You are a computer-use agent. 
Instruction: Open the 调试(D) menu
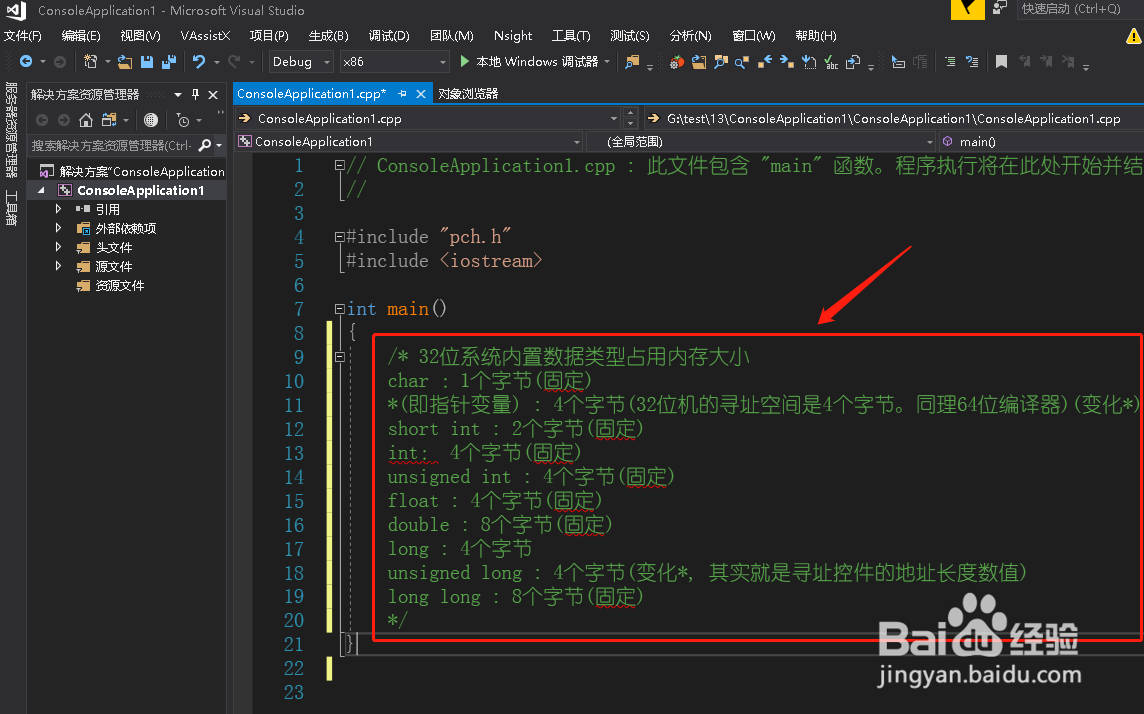(x=389, y=36)
